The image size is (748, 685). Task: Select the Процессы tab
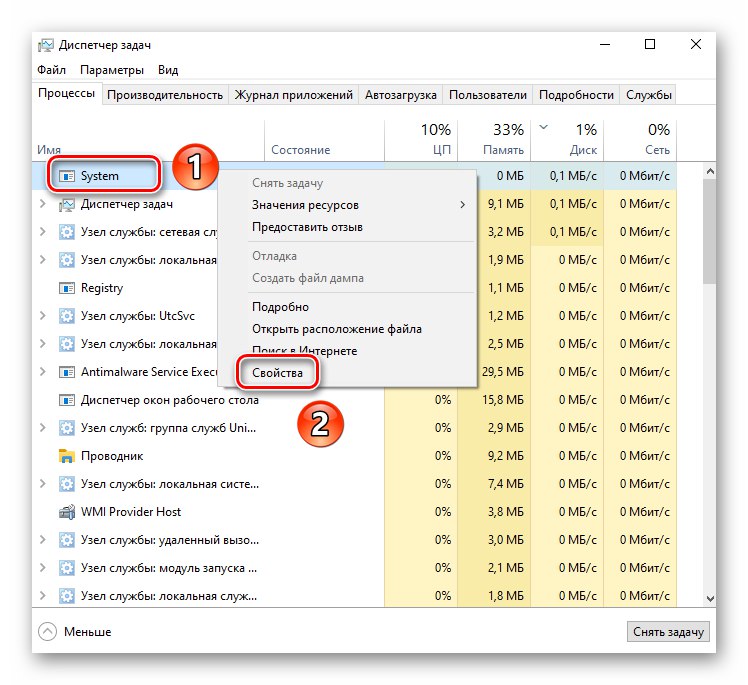click(x=67, y=93)
